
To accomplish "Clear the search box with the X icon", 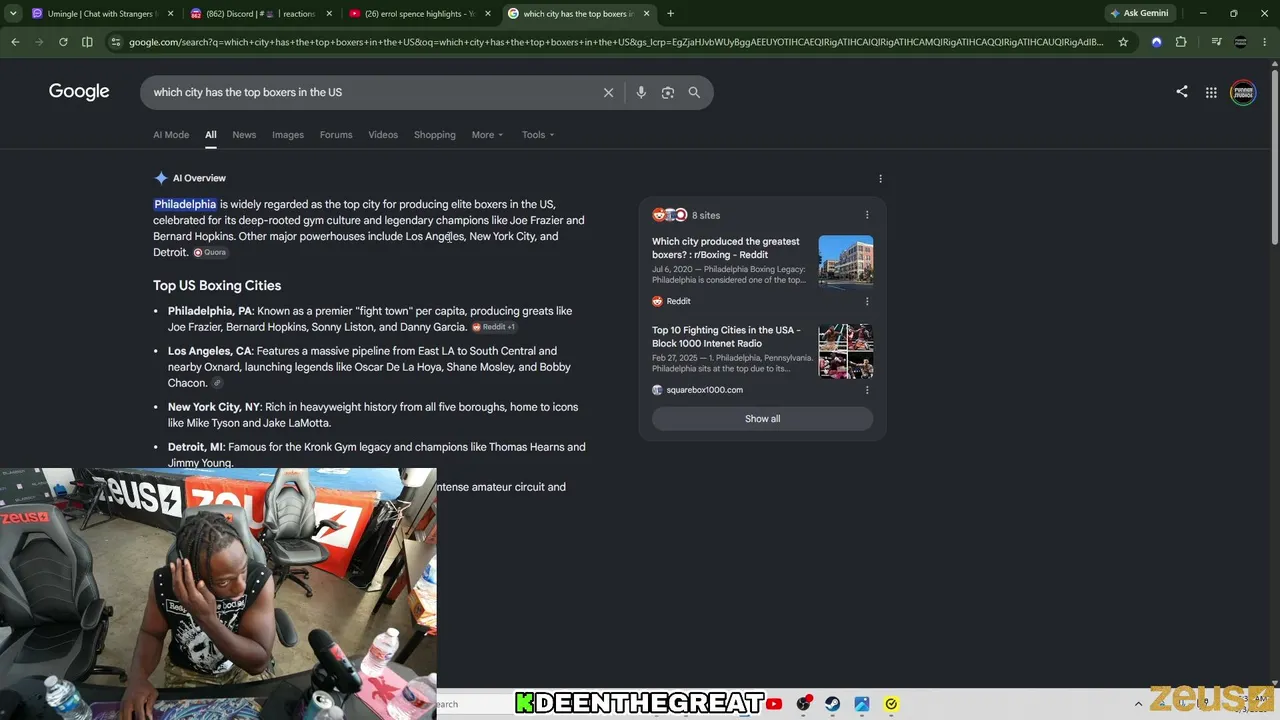I will [608, 92].
